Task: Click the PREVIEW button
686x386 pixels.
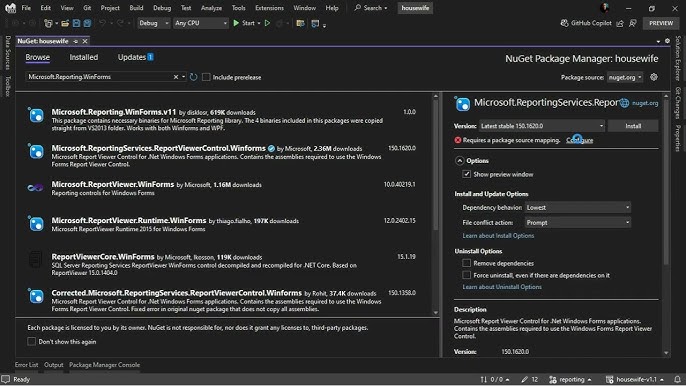Action: (x=661, y=23)
